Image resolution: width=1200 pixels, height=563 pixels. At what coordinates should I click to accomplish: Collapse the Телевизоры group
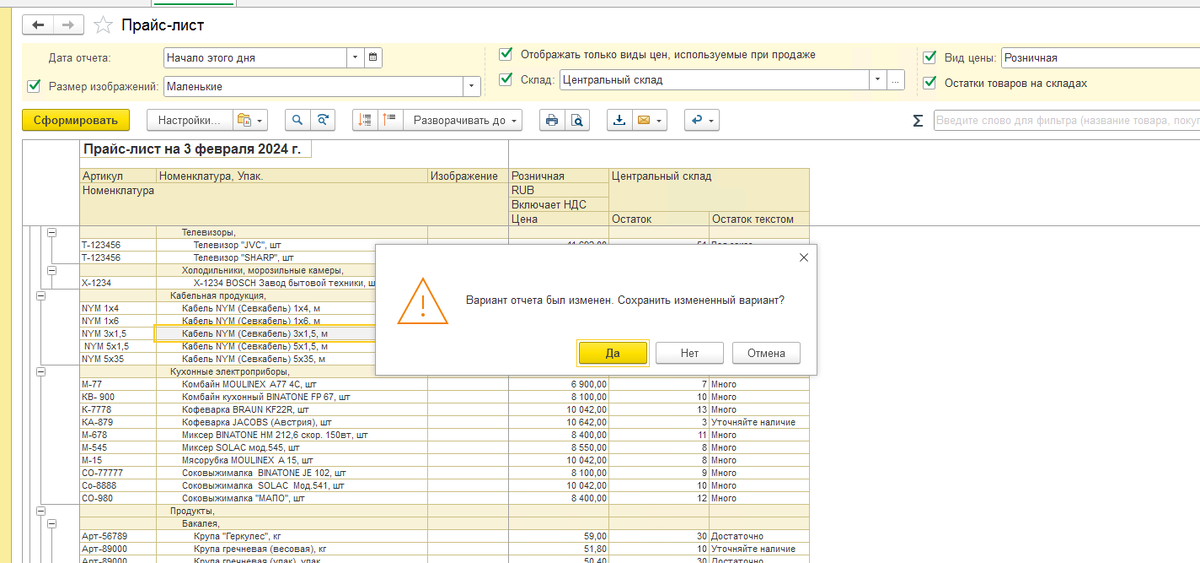(x=51, y=232)
